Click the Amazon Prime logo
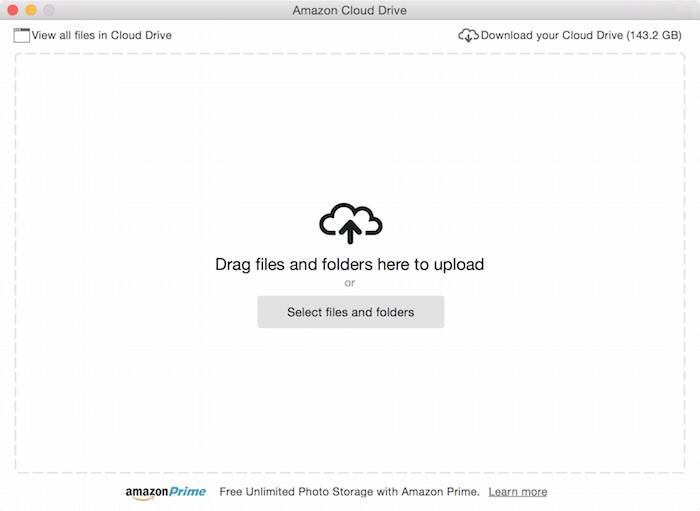This screenshot has height=511, width=700. (x=166, y=492)
